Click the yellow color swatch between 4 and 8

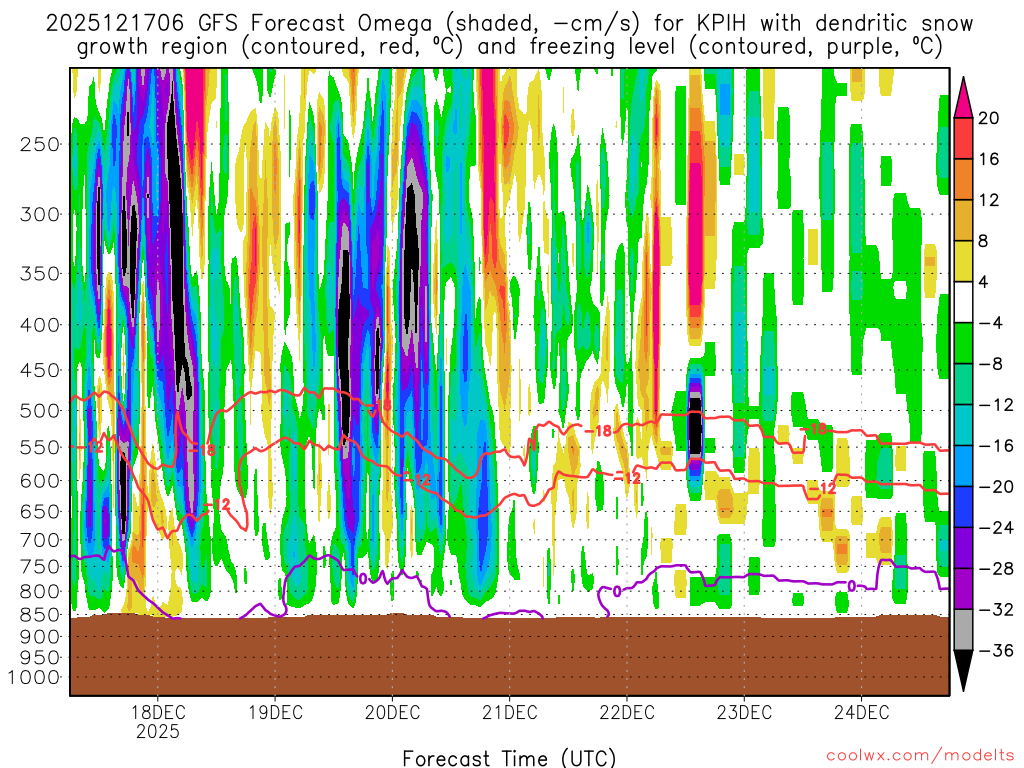coord(963,261)
